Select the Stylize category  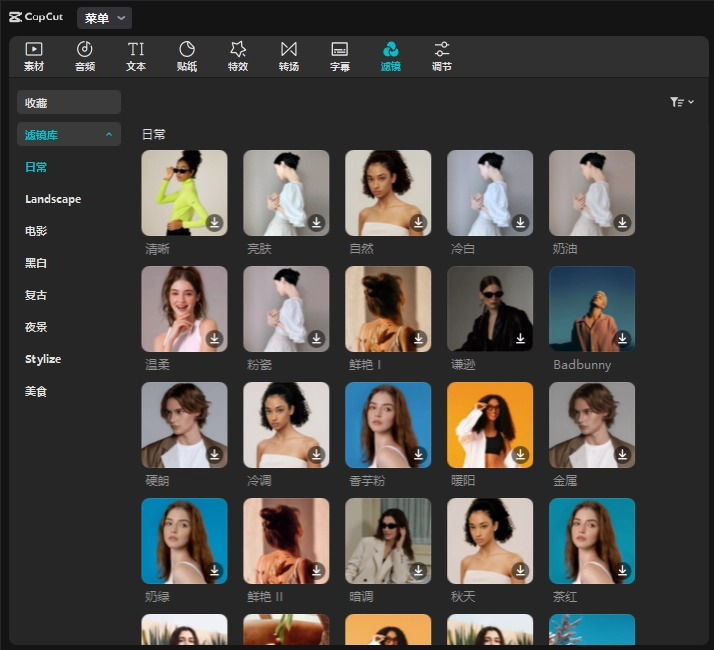coord(43,359)
